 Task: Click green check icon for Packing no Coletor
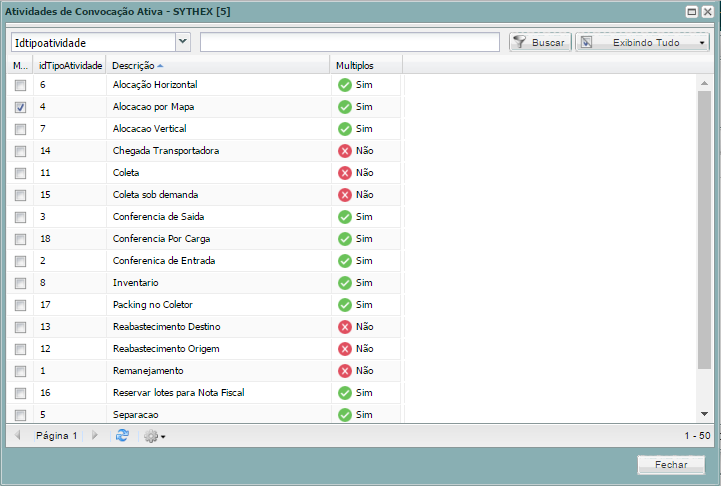pos(345,305)
